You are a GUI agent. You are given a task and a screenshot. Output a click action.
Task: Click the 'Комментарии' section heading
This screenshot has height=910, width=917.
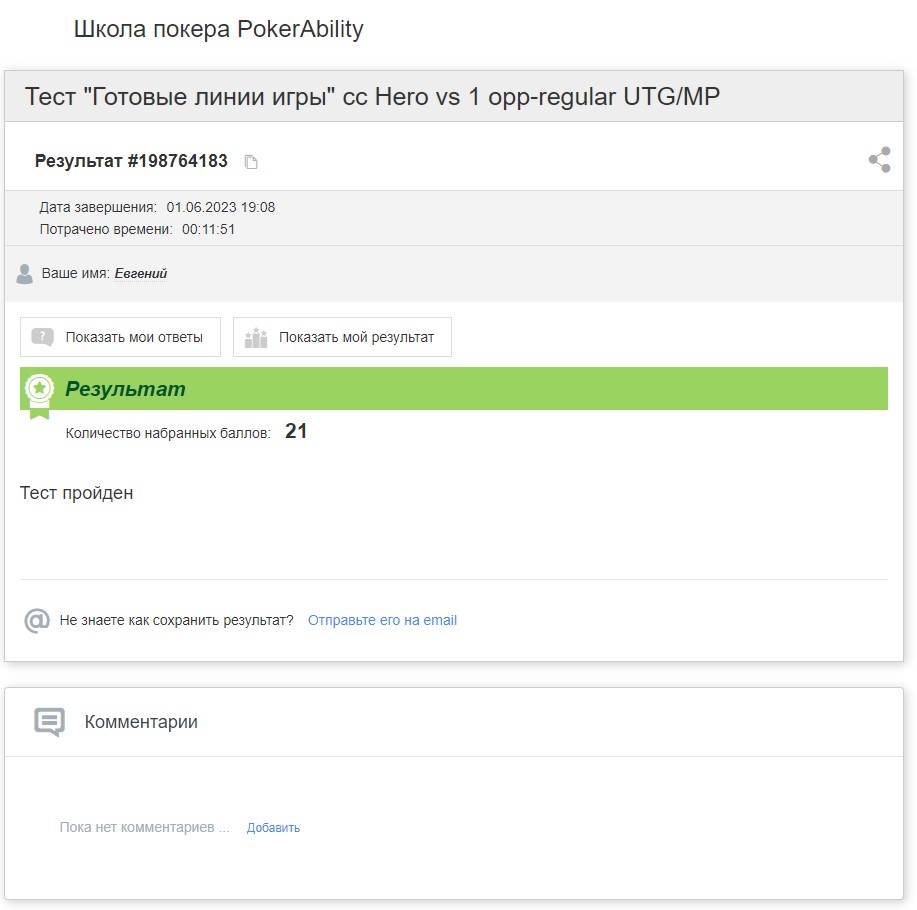(x=141, y=722)
